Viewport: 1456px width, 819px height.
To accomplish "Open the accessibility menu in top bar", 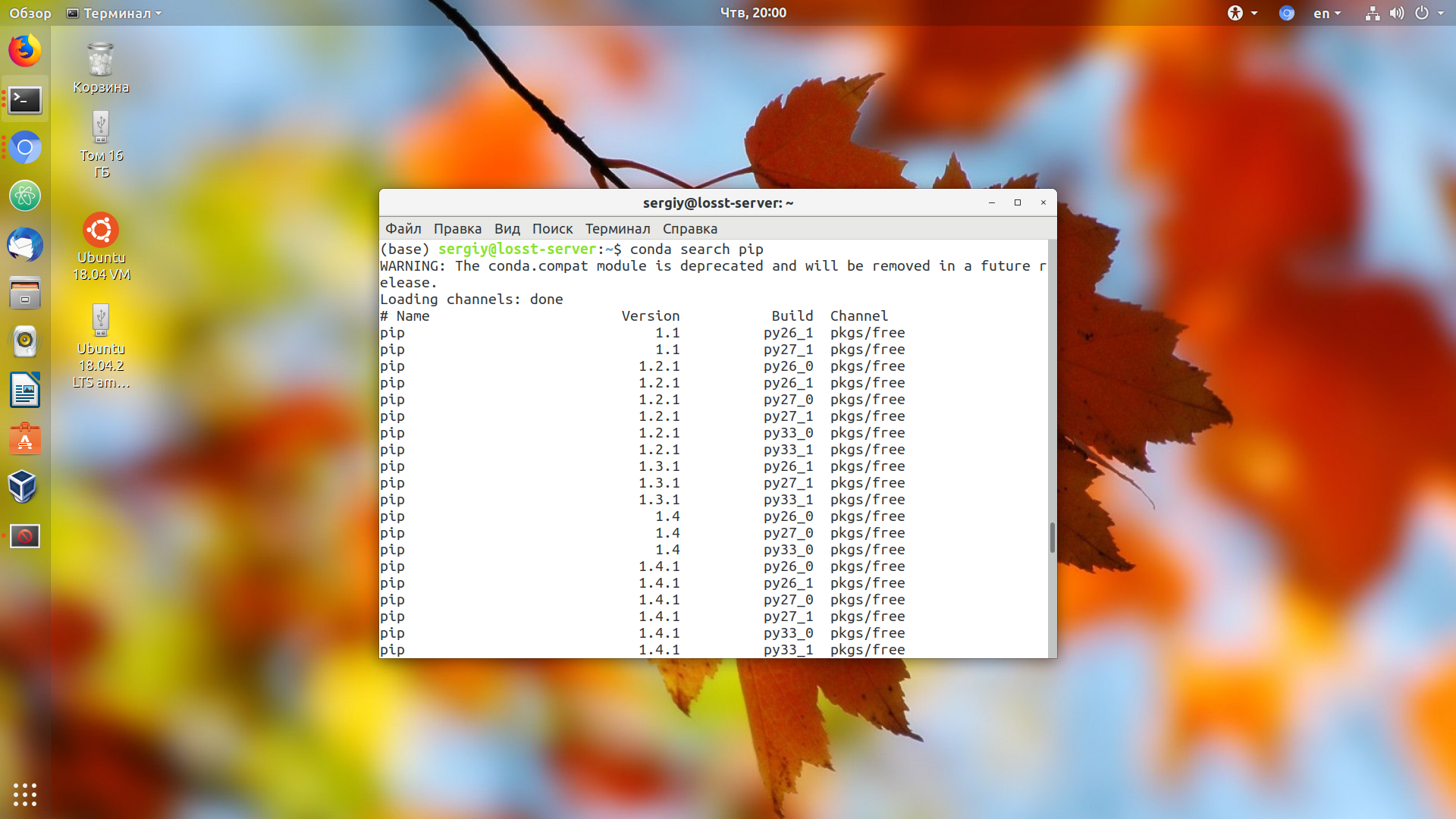I will [x=1242, y=13].
